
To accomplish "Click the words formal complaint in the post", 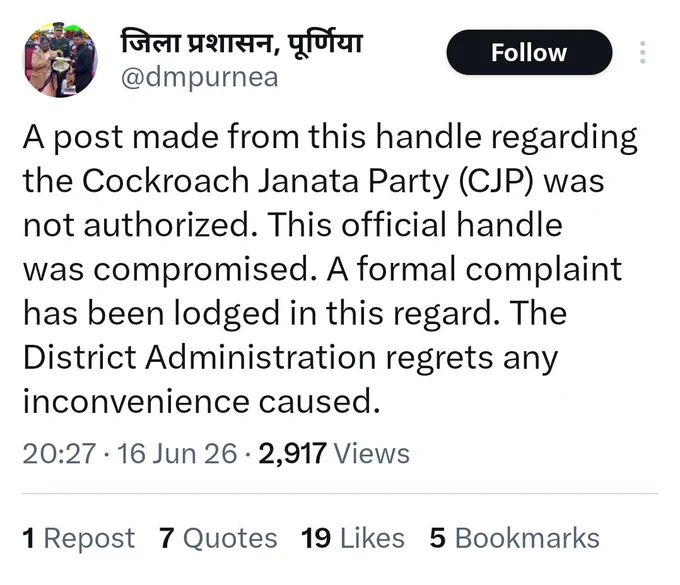I will 489,270.
